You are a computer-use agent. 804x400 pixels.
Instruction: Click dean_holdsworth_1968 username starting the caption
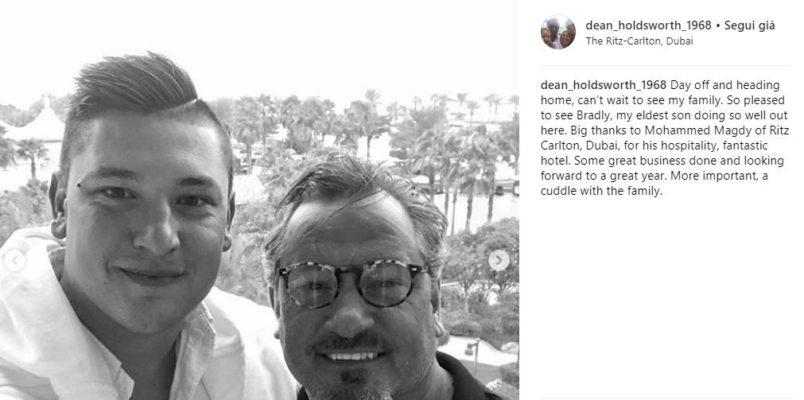click(603, 85)
